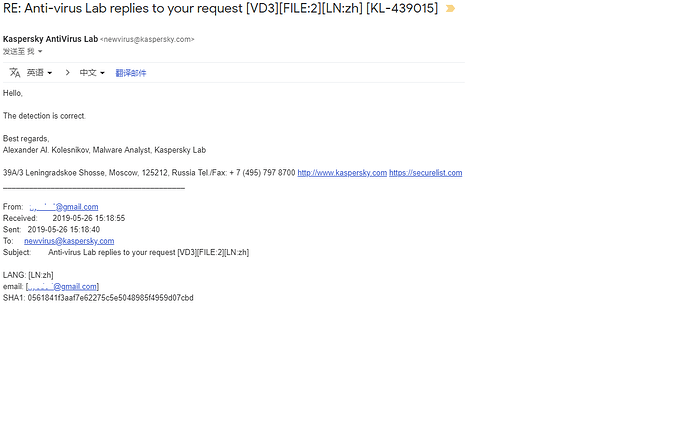Screen dimensions: 690x431
Task: Click the translate icon in translation bar
Action: 15,73
